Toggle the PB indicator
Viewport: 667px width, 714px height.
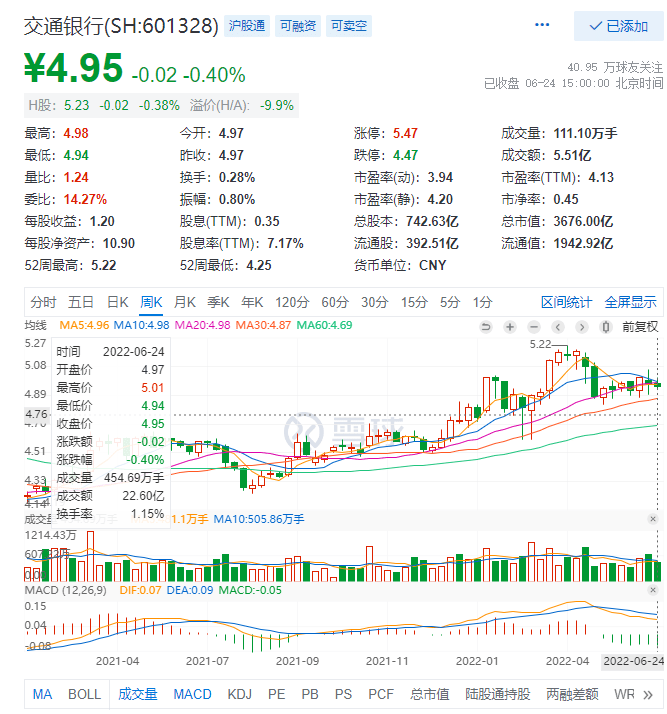click(x=310, y=694)
